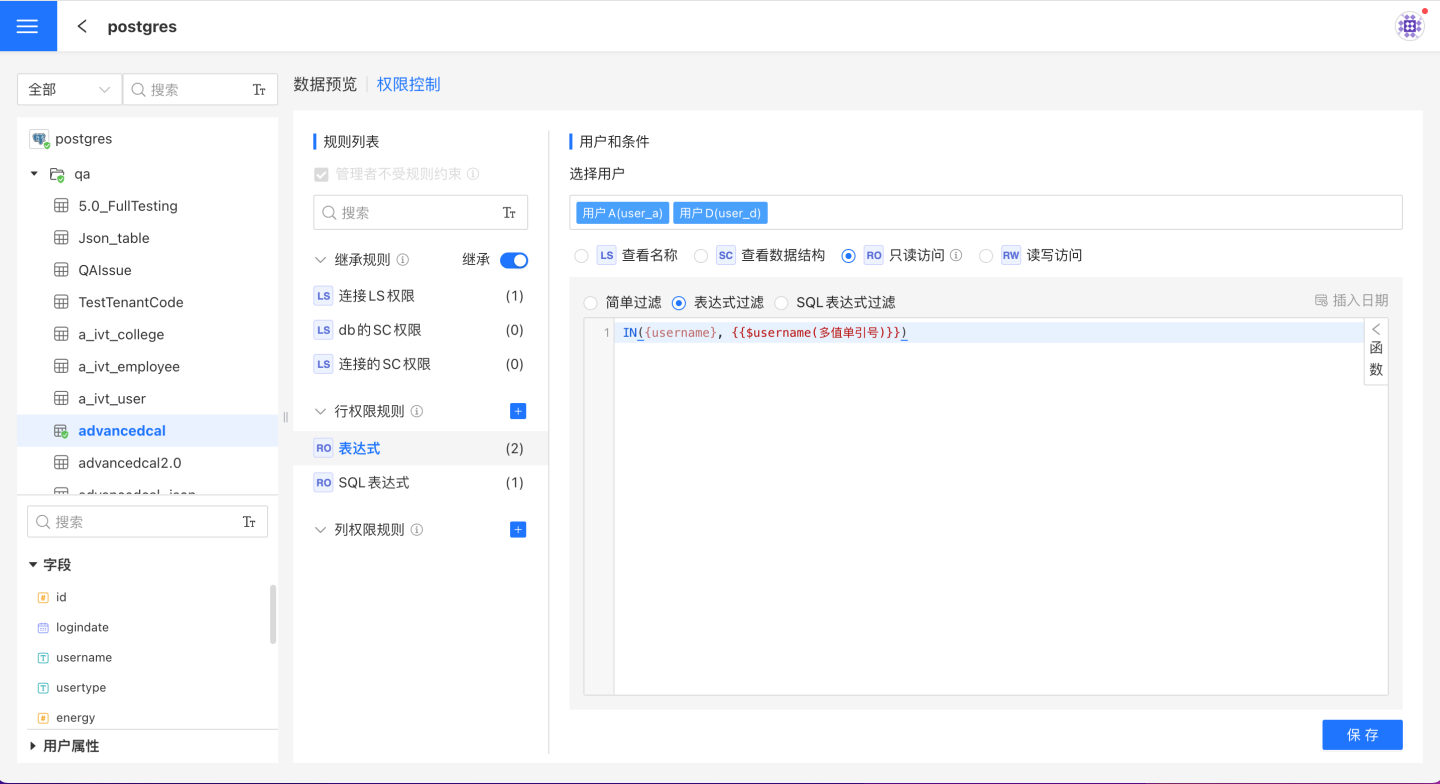Click the 保存 button

(x=1361, y=735)
